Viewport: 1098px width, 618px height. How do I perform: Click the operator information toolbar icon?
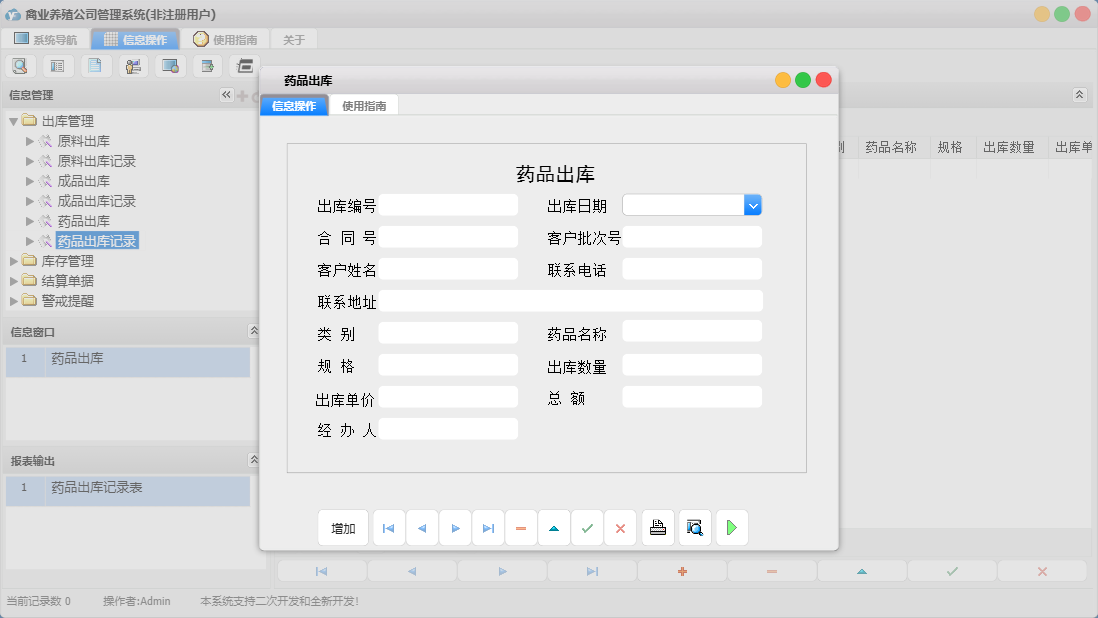(132, 65)
